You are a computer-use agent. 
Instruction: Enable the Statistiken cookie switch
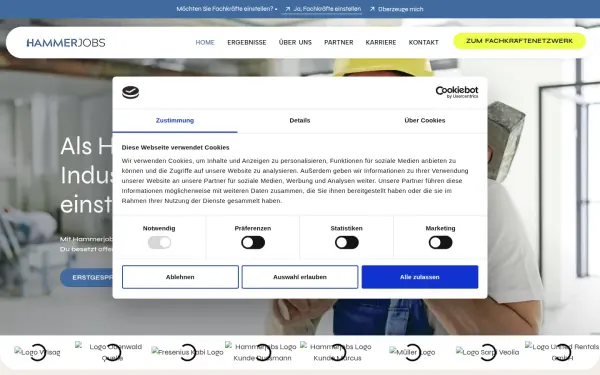pyautogui.click(x=347, y=243)
